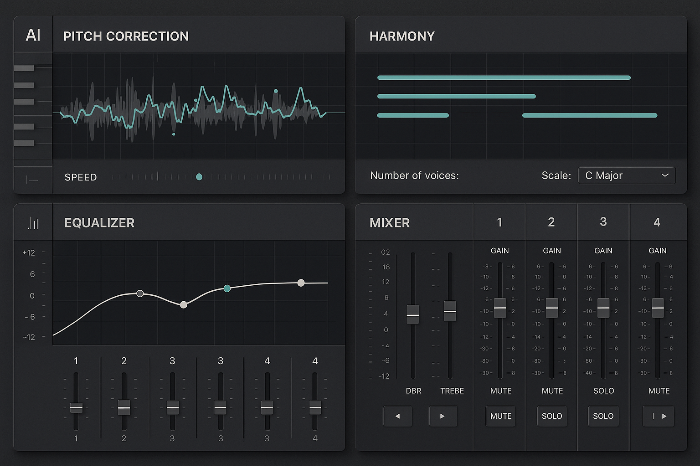This screenshot has height=466, width=700.
Task: Click the '-12' EQ scale label
Action: pos(29,337)
